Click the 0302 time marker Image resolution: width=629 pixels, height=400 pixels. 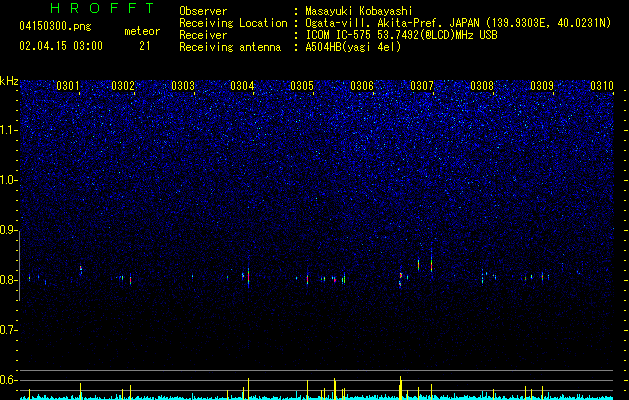[x=123, y=86]
